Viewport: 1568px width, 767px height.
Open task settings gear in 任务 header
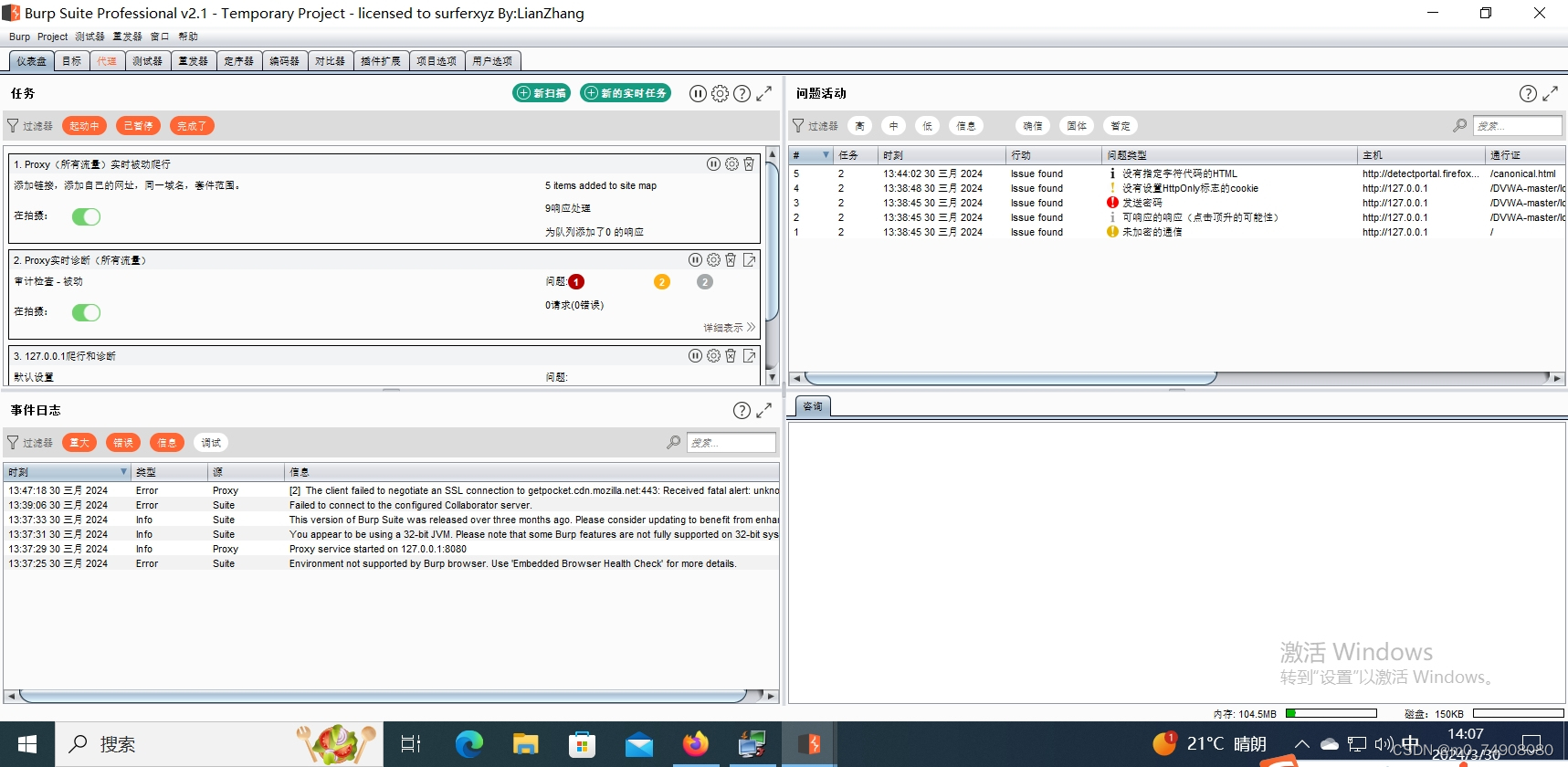(720, 93)
